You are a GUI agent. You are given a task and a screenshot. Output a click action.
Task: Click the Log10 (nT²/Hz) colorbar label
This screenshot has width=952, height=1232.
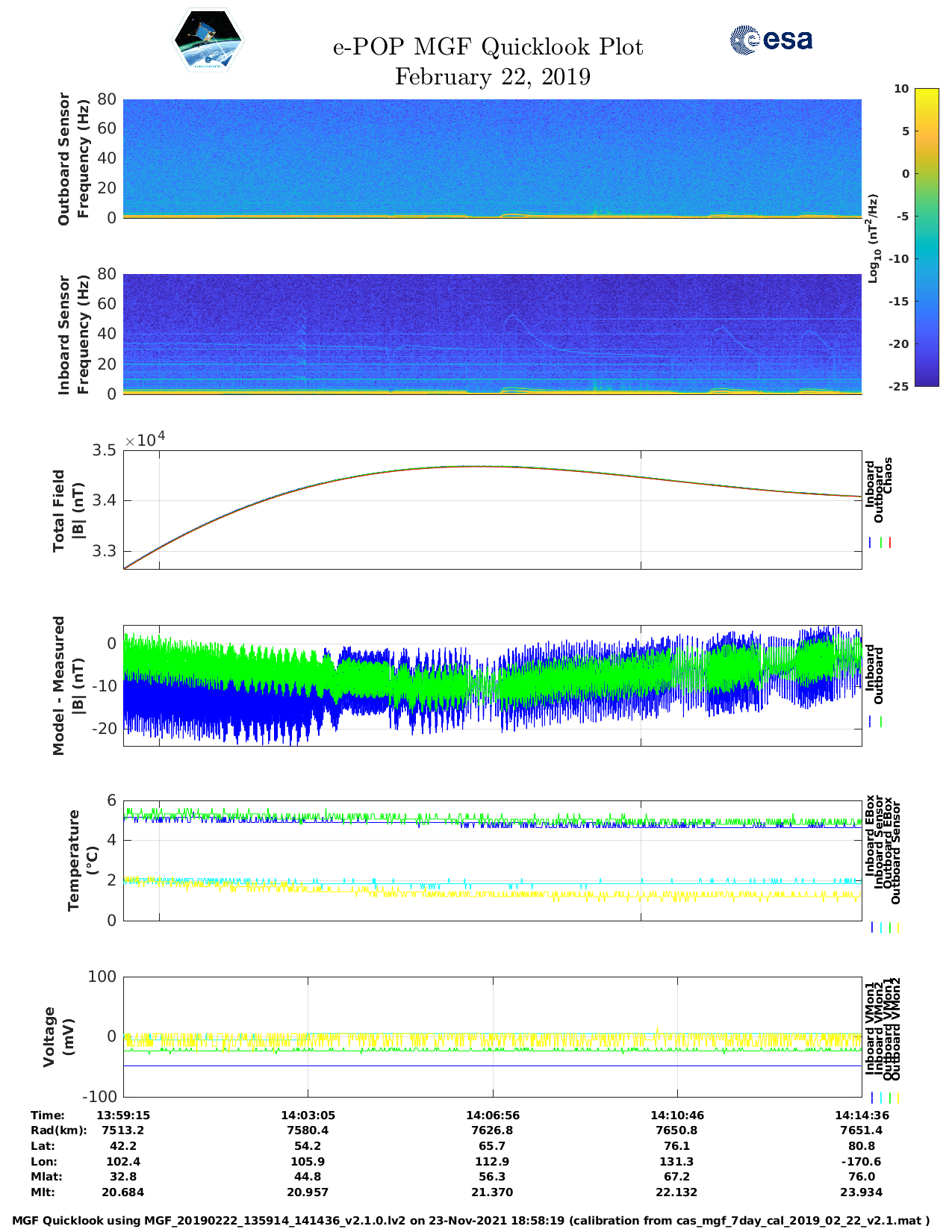pyautogui.click(x=873, y=237)
